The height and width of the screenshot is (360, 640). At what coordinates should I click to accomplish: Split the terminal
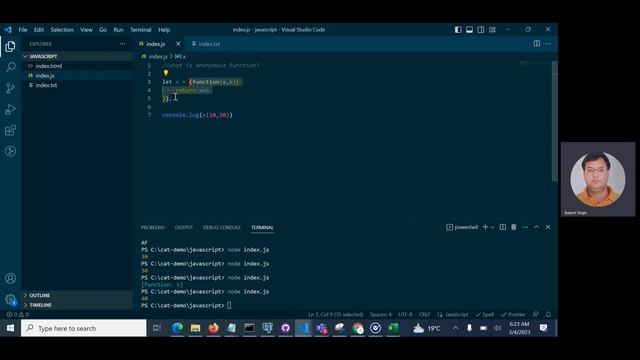click(x=502, y=227)
